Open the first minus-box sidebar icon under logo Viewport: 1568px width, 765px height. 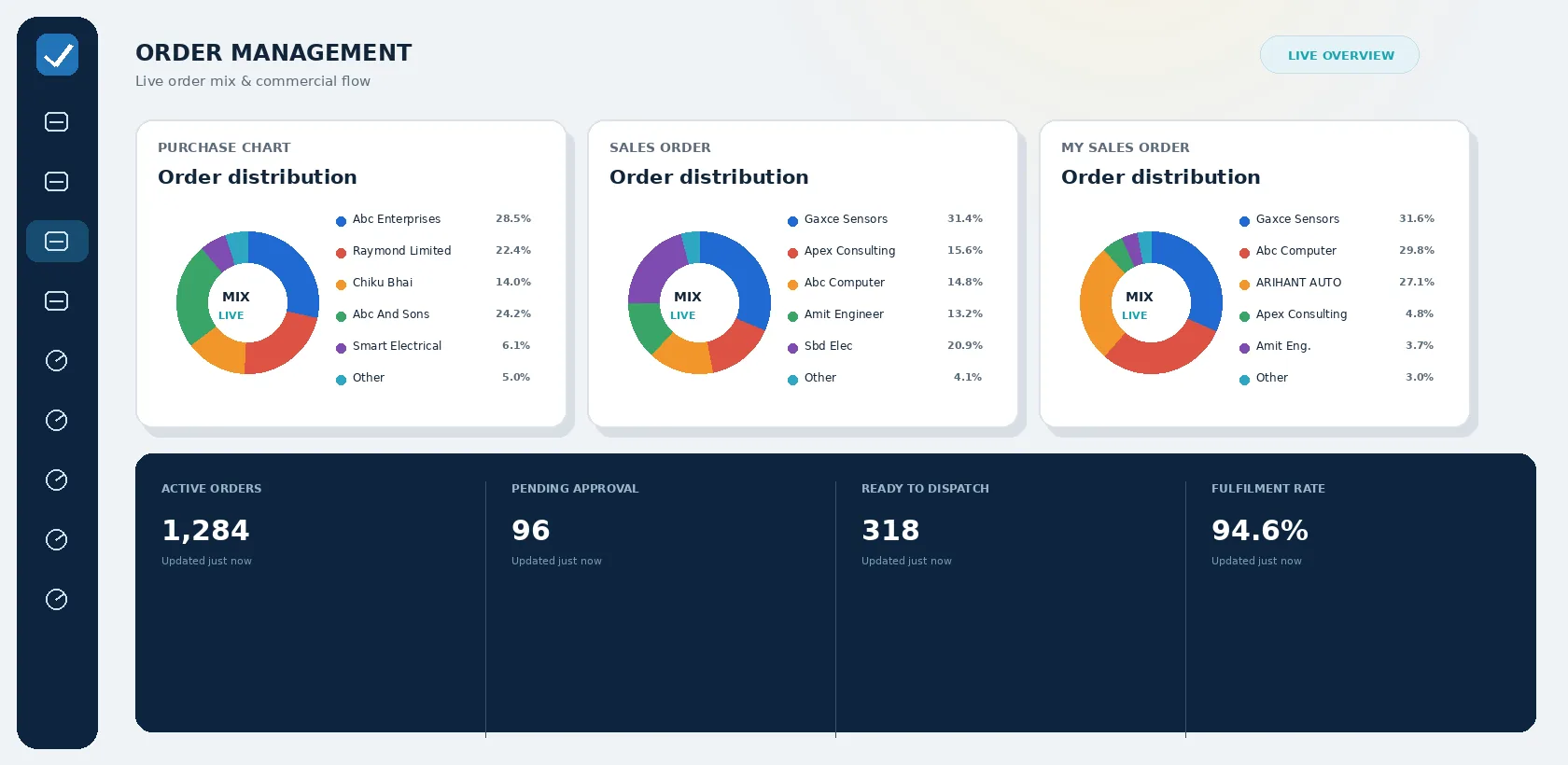(x=57, y=121)
